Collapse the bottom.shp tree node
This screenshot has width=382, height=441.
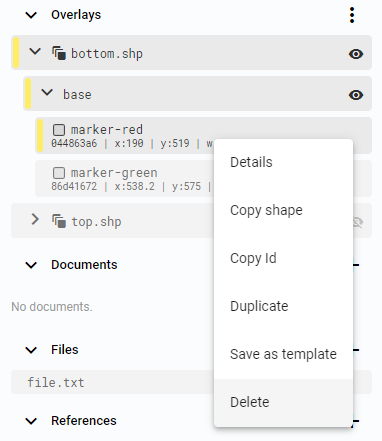35,51
